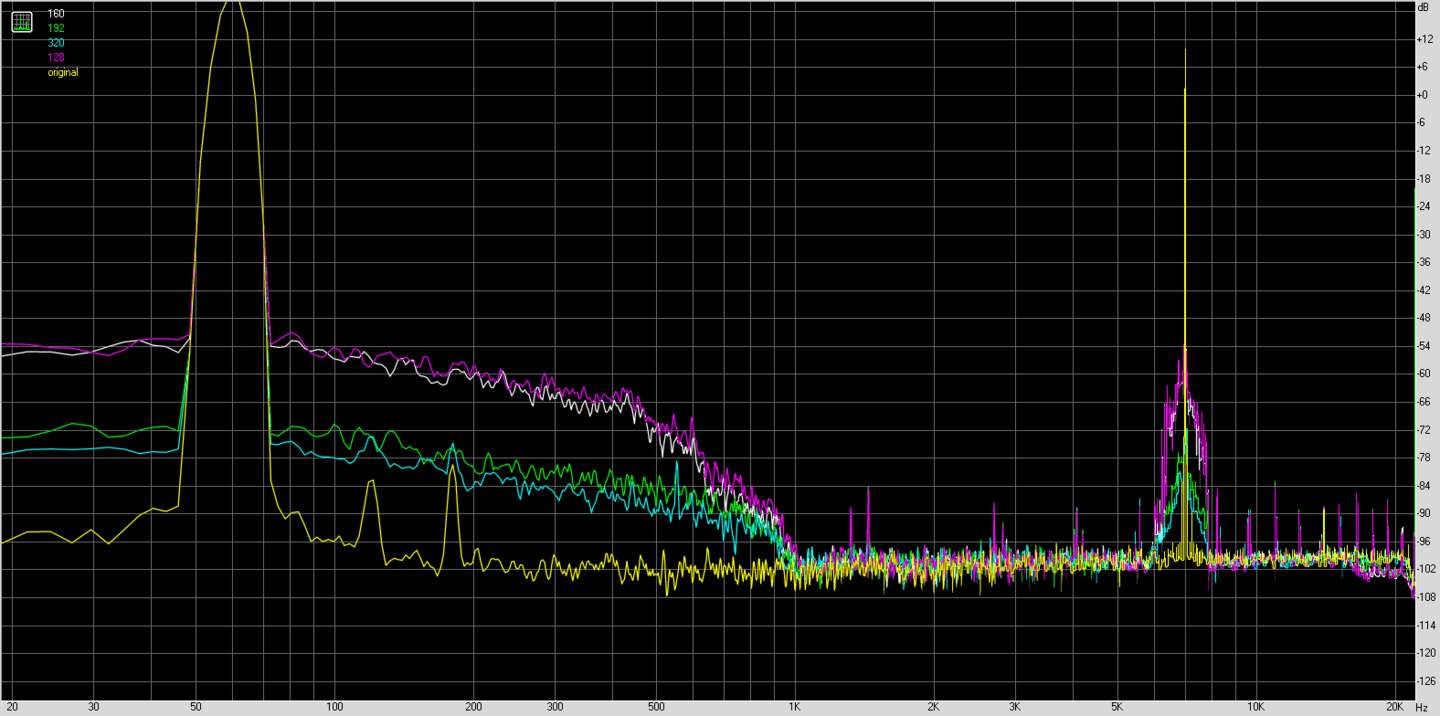
Task: Click the "50" frequency axis label
Action: pos(195,707)
